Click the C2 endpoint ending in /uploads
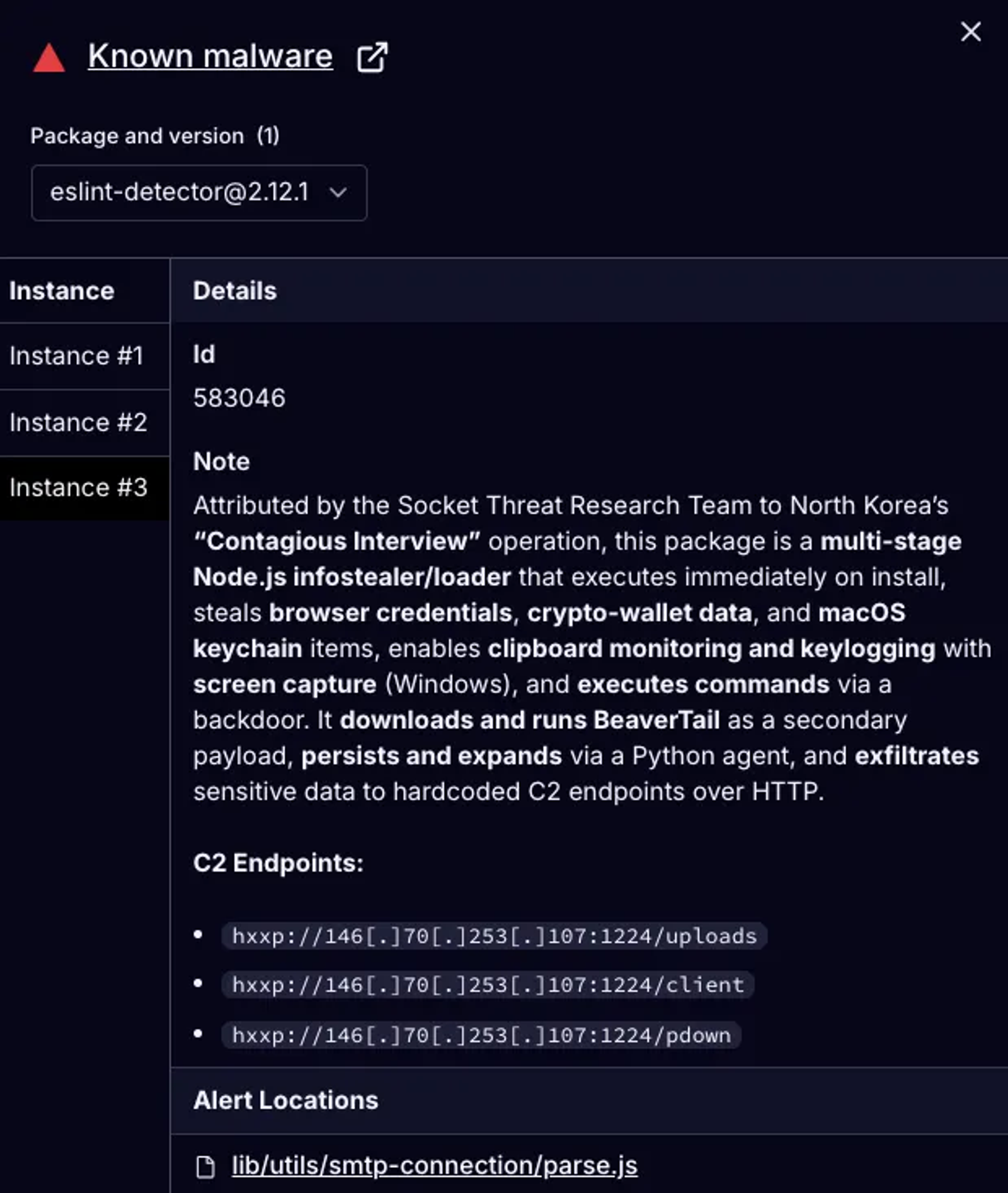This screenshot has width=1008, height=1193. (495, 936)
